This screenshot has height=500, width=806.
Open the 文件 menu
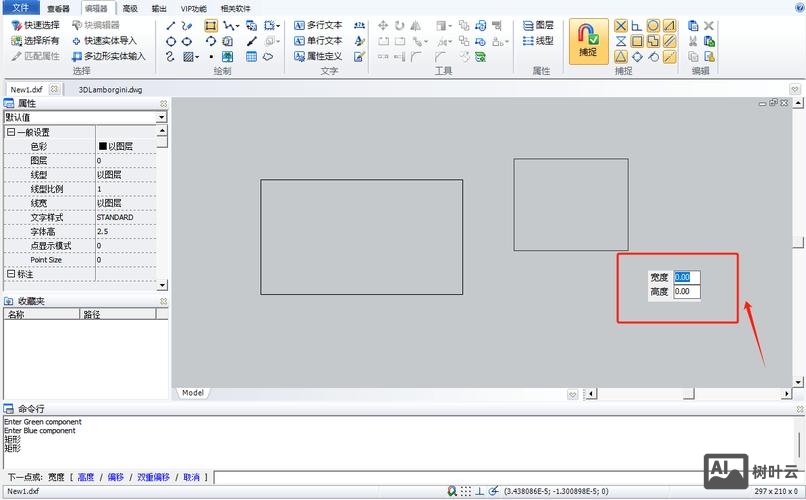coord(20,8)
